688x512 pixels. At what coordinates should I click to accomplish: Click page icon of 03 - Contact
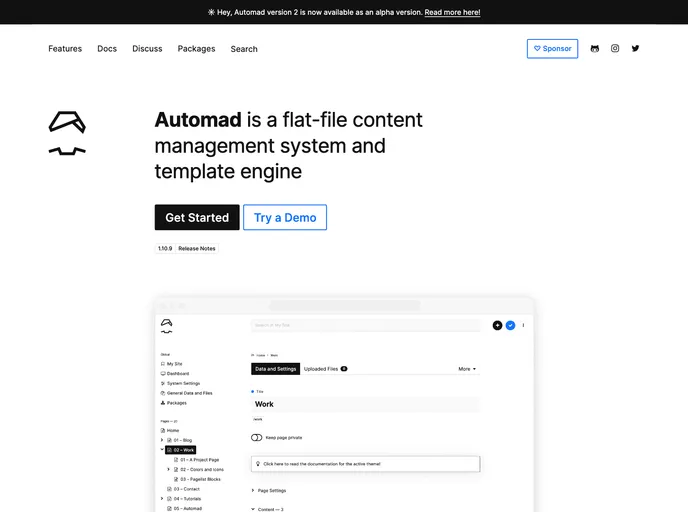169,489
